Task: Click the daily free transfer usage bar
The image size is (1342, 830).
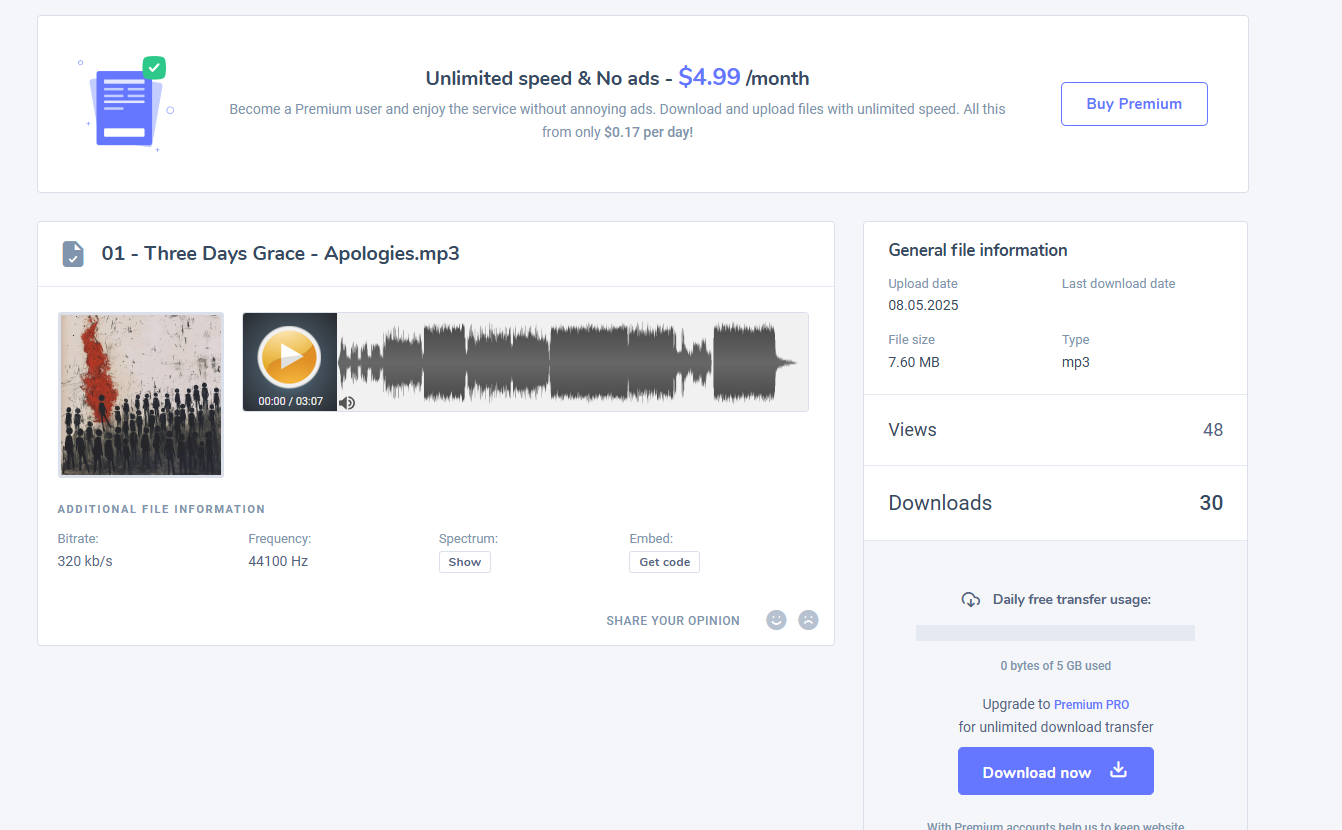Action: 1056,633
